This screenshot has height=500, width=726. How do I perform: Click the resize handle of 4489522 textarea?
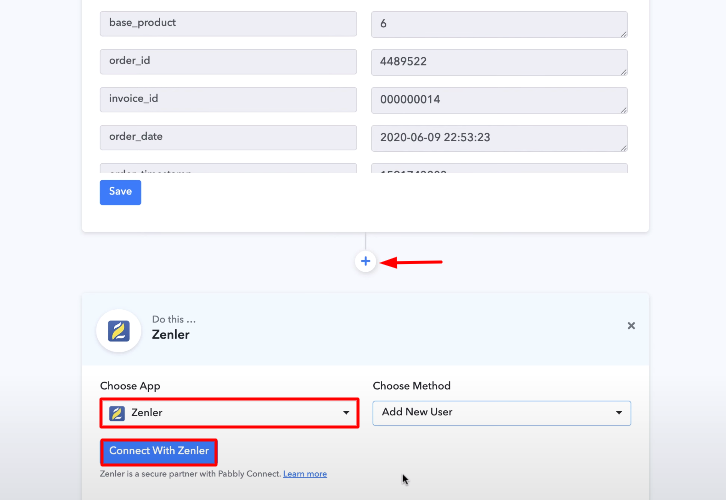pyautogui.click(x=624, y=72)
